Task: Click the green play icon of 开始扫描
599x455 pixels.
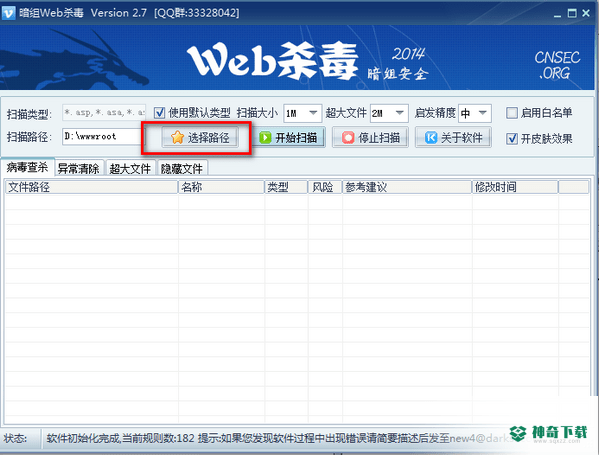Action: point(265,138)
